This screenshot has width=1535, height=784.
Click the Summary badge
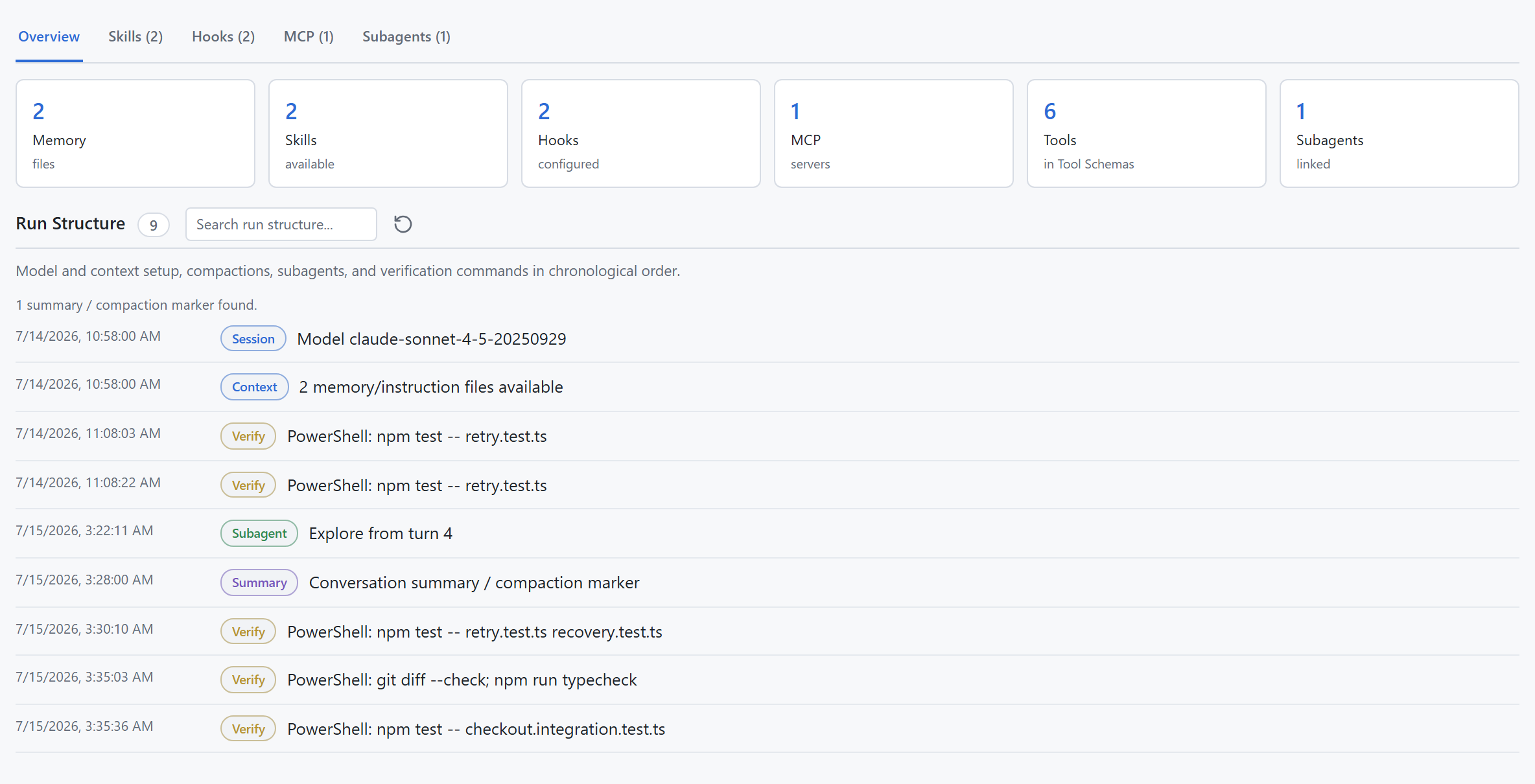(x=259, y=582)
